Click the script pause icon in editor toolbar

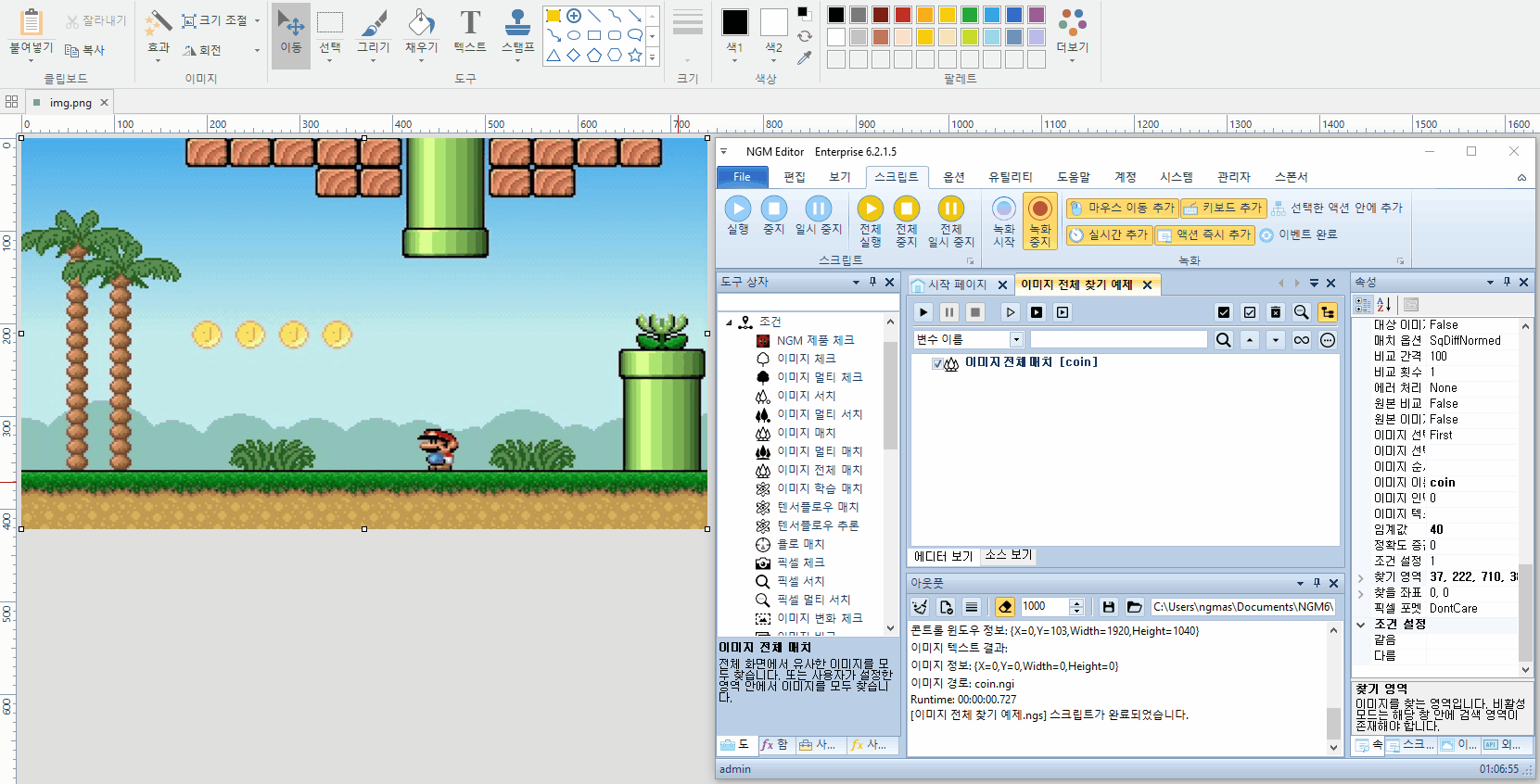pyautogui.click(x=949, y=312)
